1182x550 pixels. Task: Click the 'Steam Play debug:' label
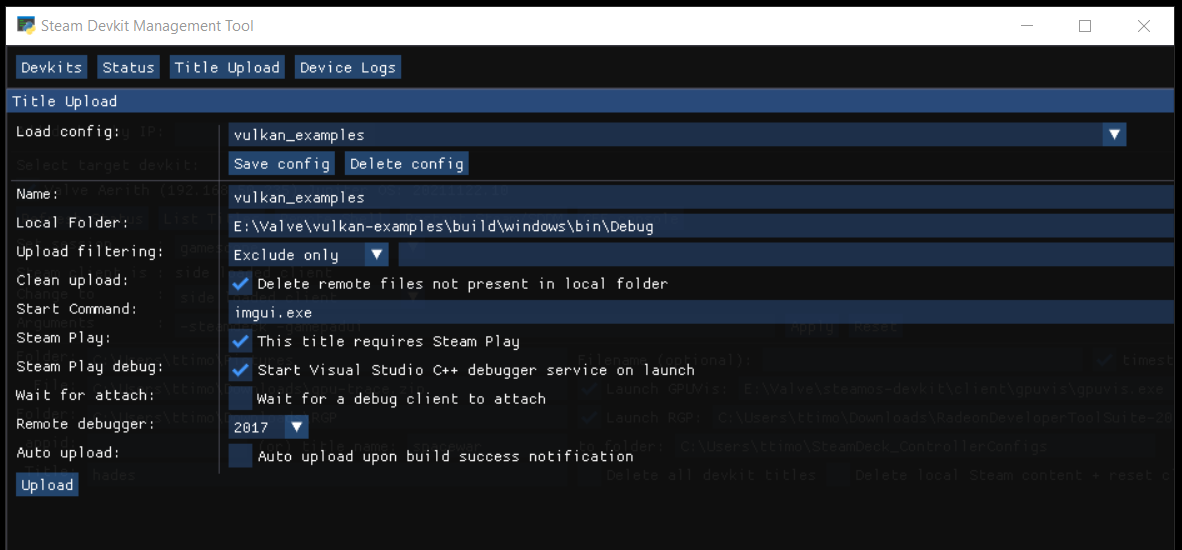pos(90,367)
